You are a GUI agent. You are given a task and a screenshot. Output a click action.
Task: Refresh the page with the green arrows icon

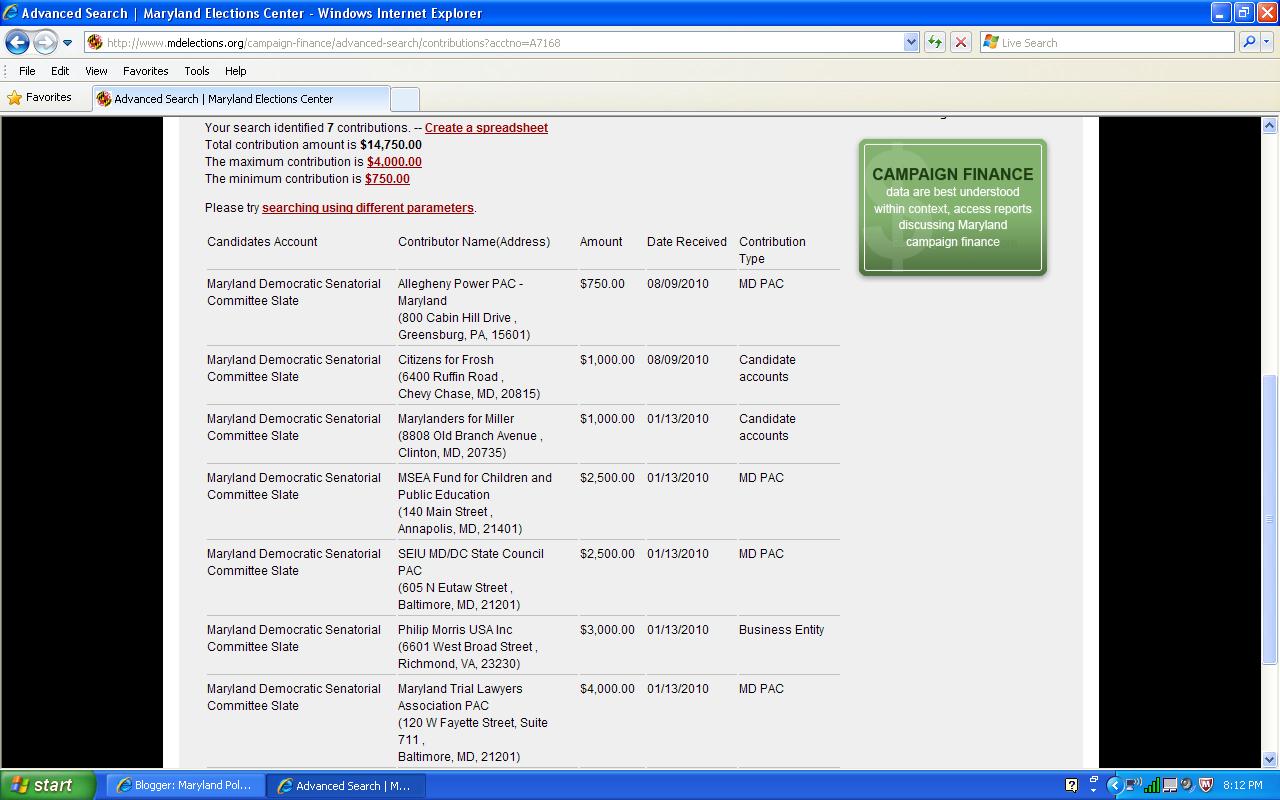tap(935, 42)
